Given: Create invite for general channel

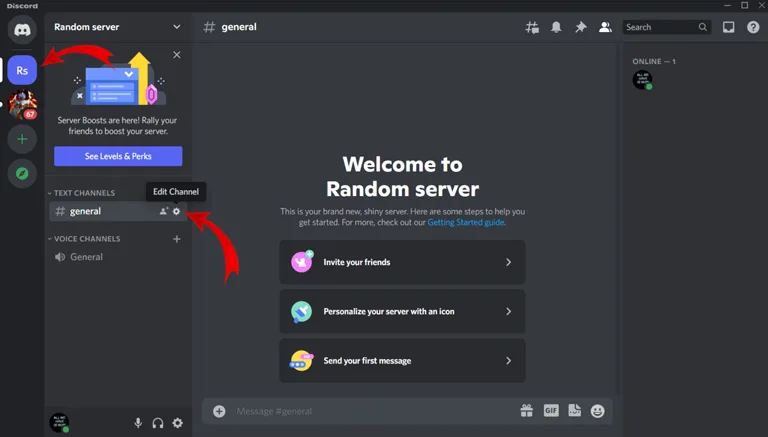Looking at the screenshot, I should (164, 211).
